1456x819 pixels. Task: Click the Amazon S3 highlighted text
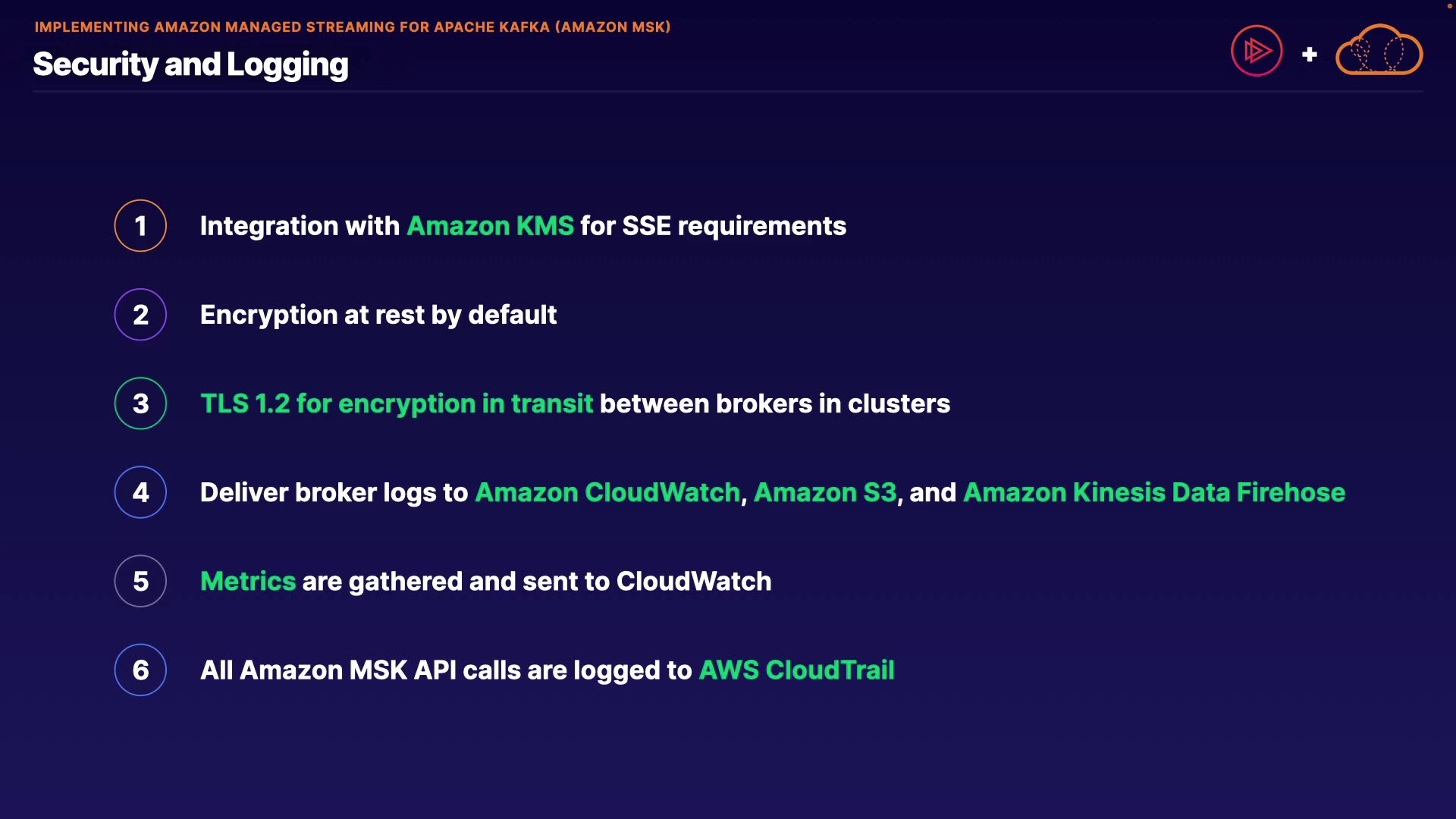pyautogui.click(x=824, y=492)
